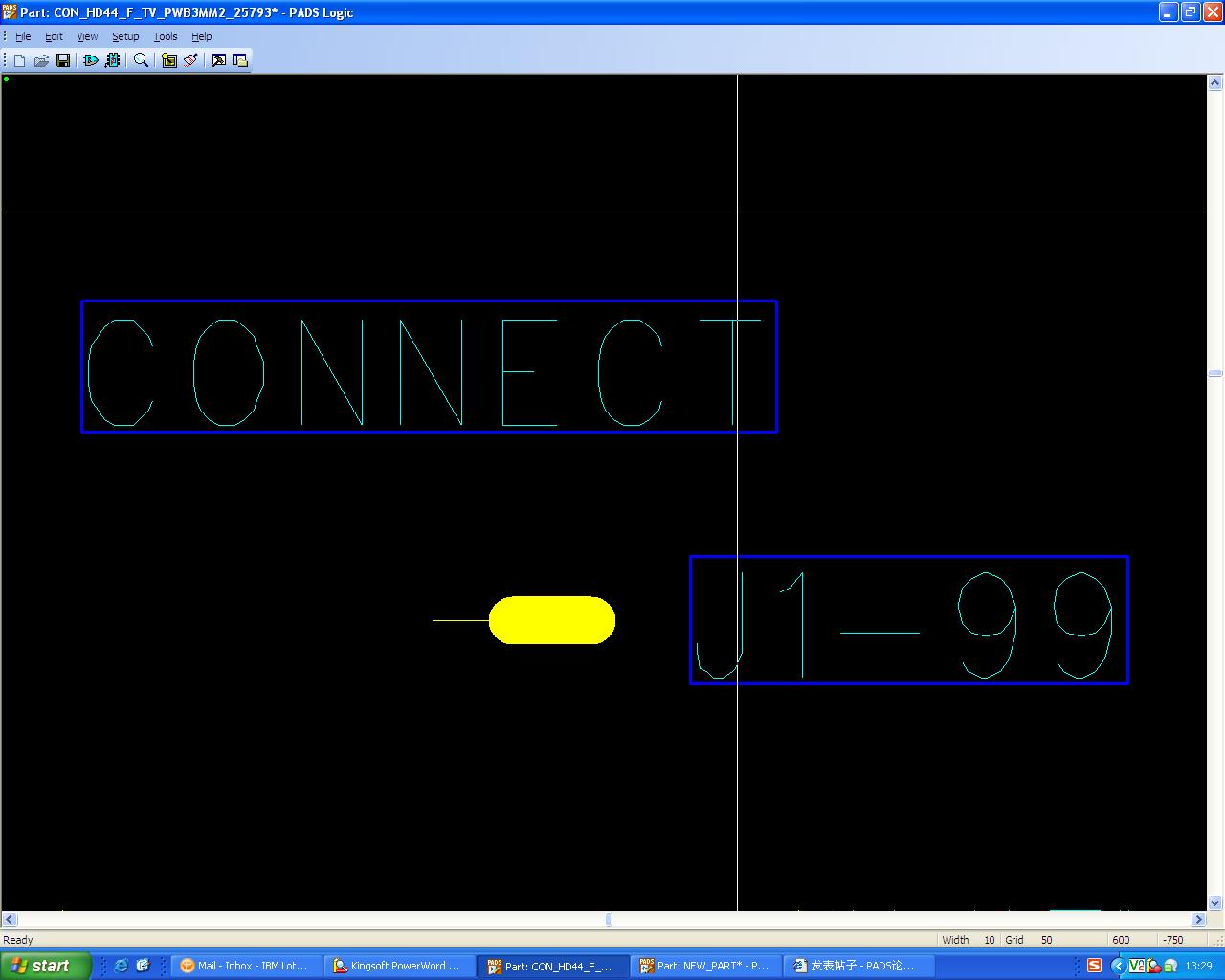Click the green V2 tray icon

point(1137,966)
